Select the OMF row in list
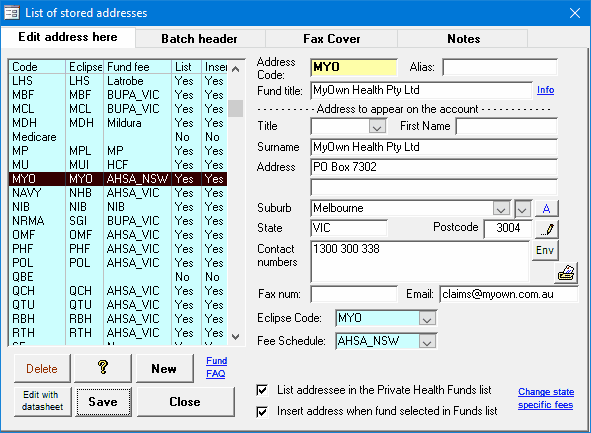This screenshot has height=433, width=591. [118, 235]
